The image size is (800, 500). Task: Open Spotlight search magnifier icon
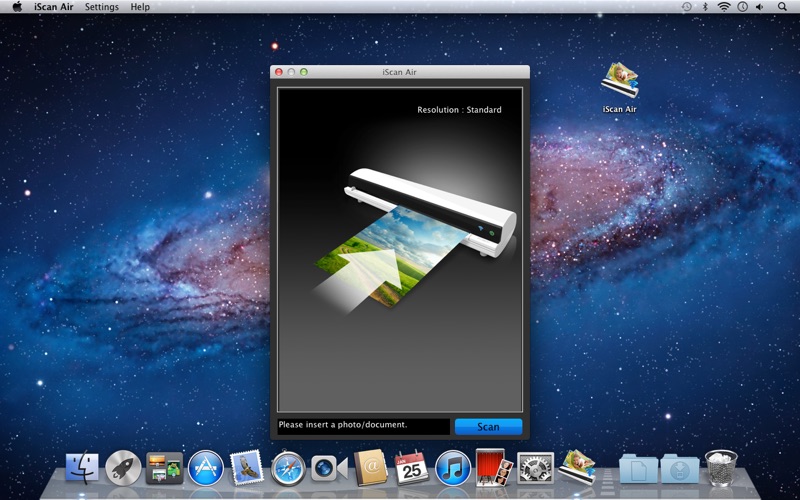click(x=781, y=7)
